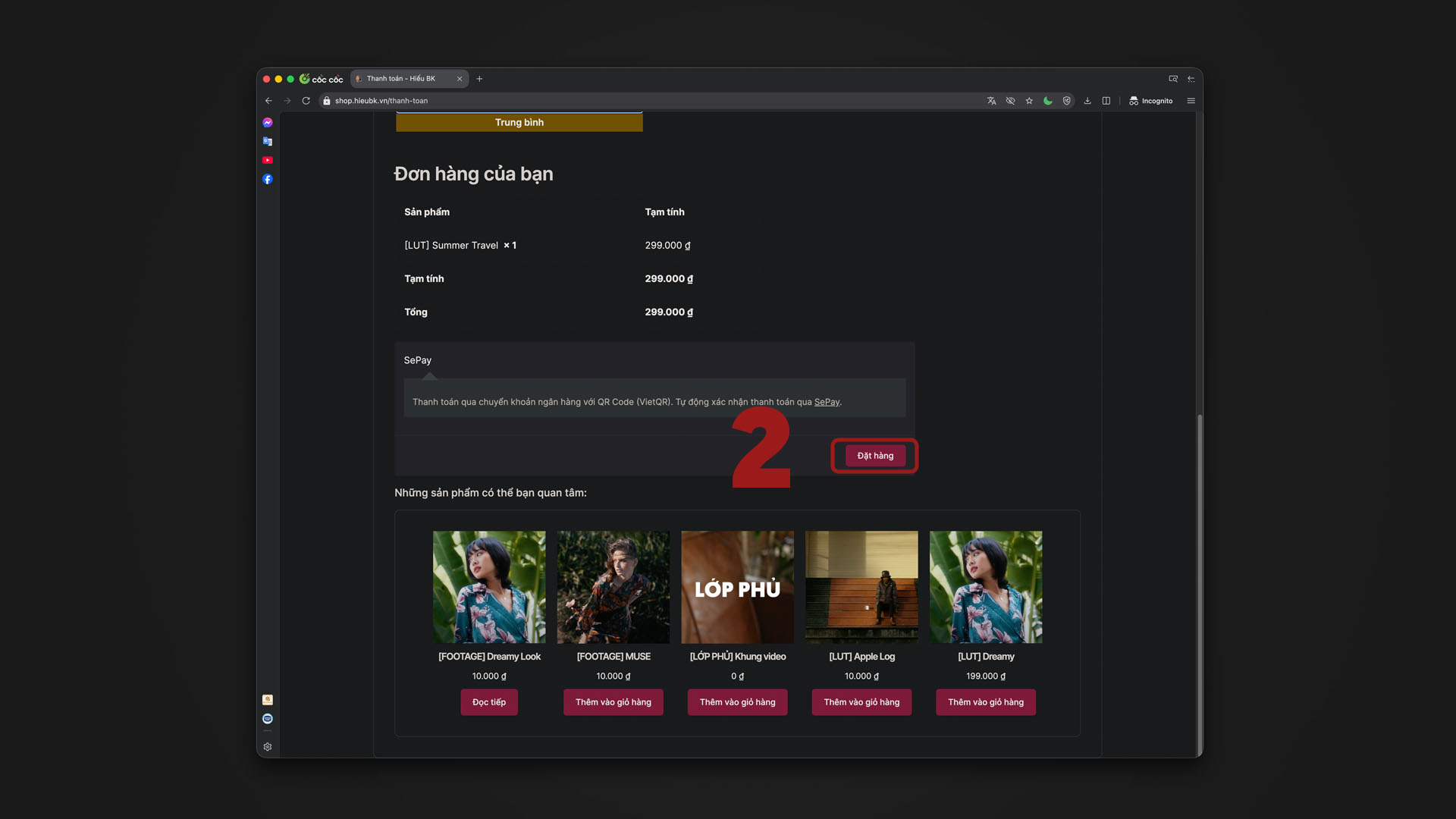Bookmark this page with the star icon
The height and width of the screenshot is (819, 1456).
coord(1029,101)
